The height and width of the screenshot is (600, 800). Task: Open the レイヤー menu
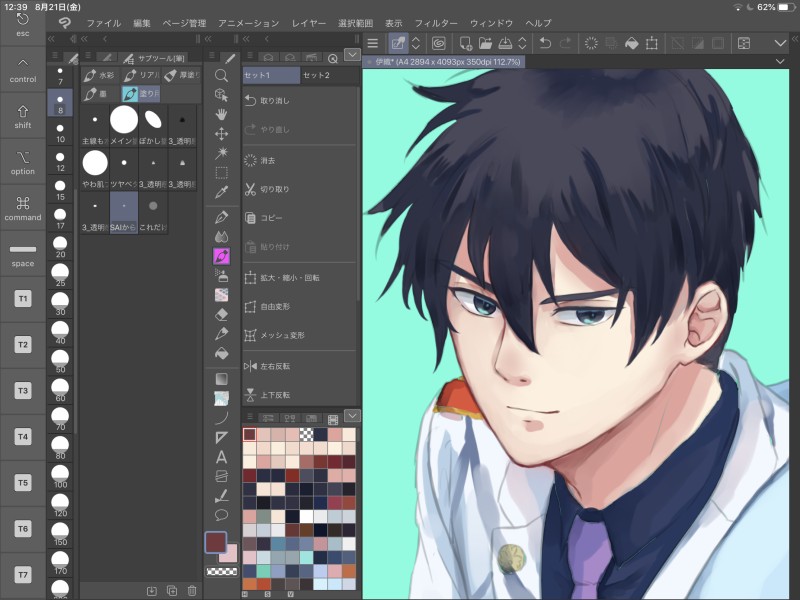[x=309, y=23]
